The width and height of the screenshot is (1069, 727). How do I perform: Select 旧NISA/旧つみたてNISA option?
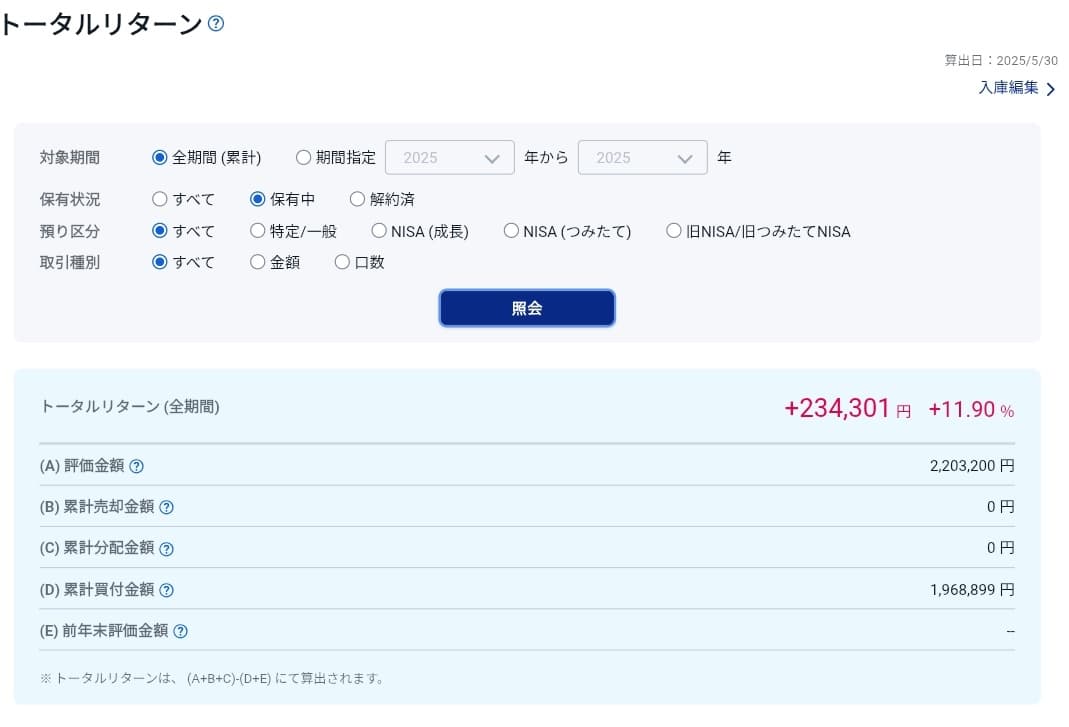[674, 231]
